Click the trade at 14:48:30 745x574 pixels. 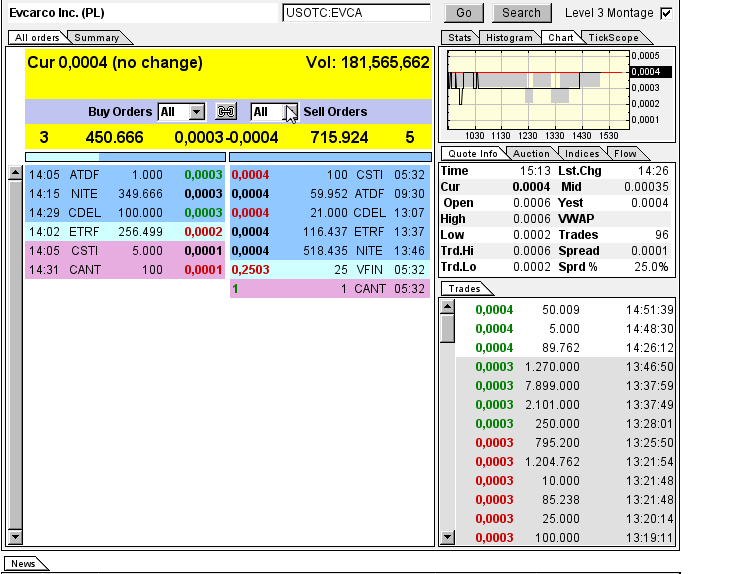pos(565,329)
